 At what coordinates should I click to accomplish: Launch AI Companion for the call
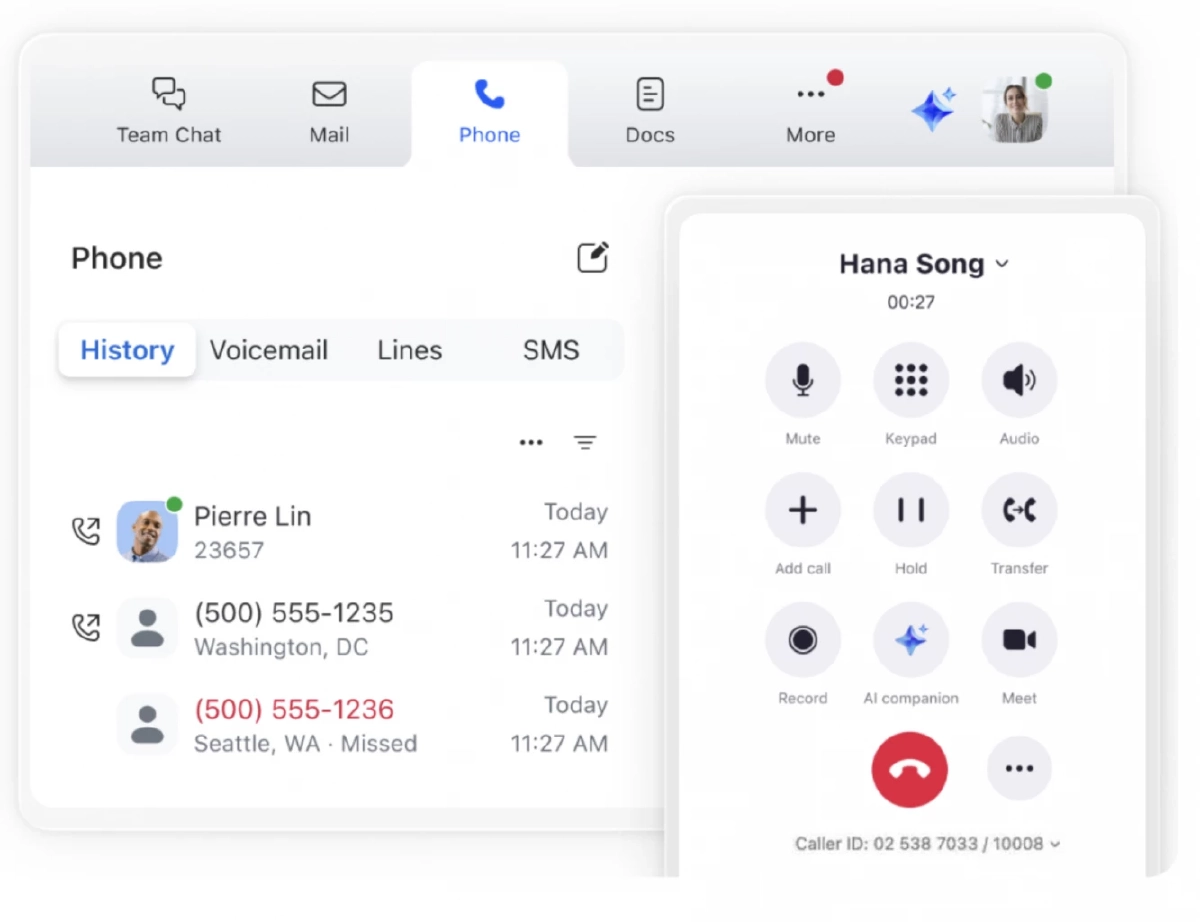(x=911, y=640)
